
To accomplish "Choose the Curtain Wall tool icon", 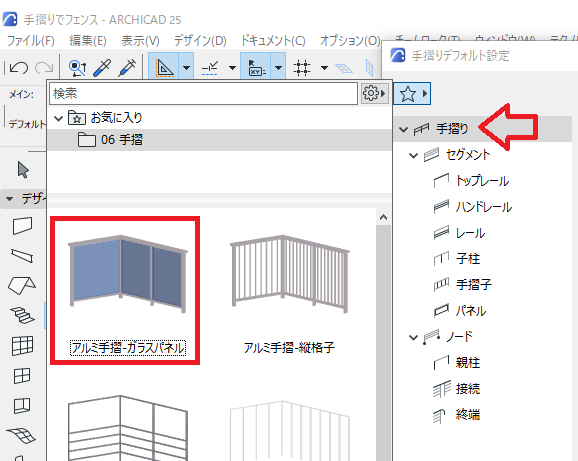I will point(22,346).
